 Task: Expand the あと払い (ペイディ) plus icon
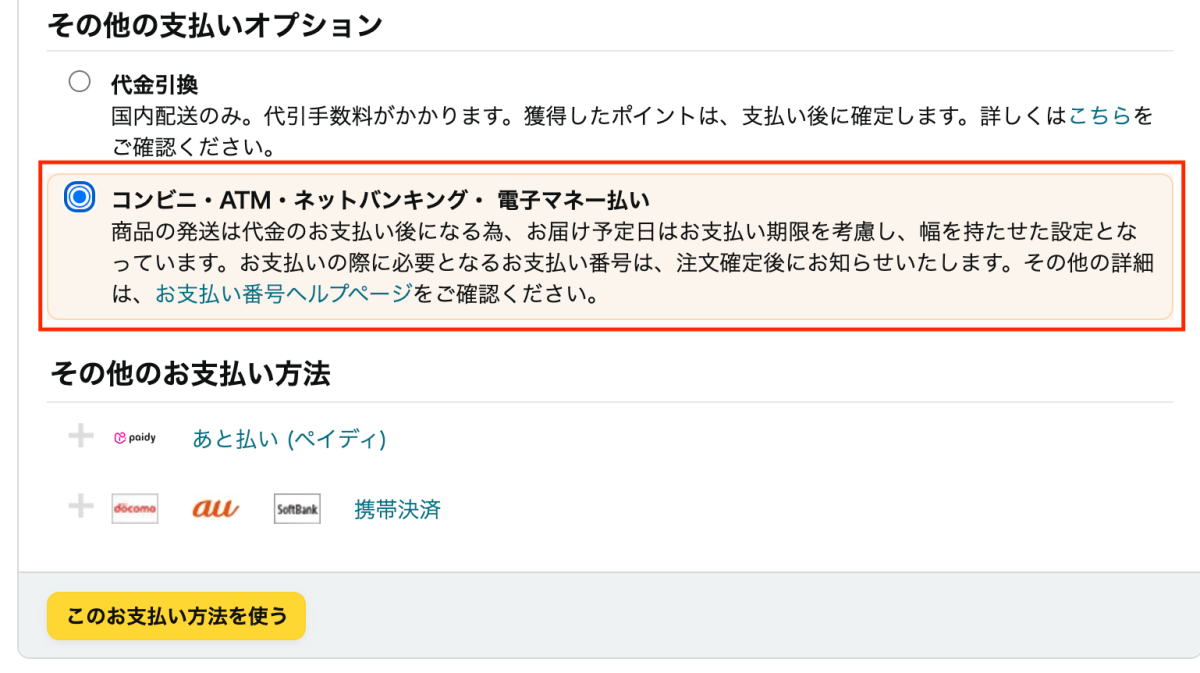(80, 437)
